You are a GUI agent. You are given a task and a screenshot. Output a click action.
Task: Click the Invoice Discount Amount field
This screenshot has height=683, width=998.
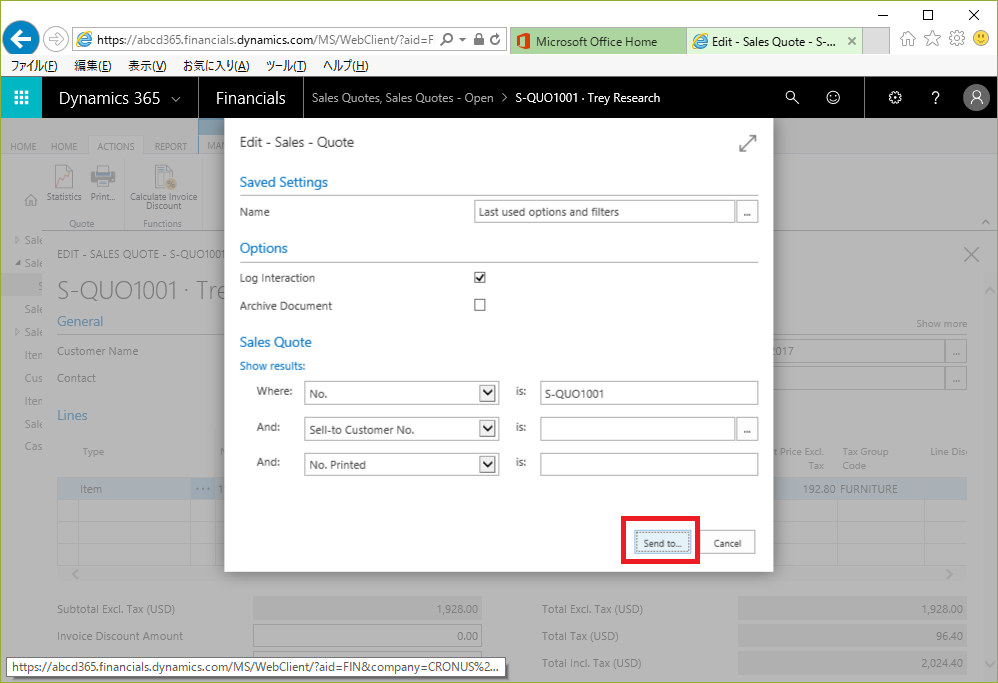[x=367, y=636]
